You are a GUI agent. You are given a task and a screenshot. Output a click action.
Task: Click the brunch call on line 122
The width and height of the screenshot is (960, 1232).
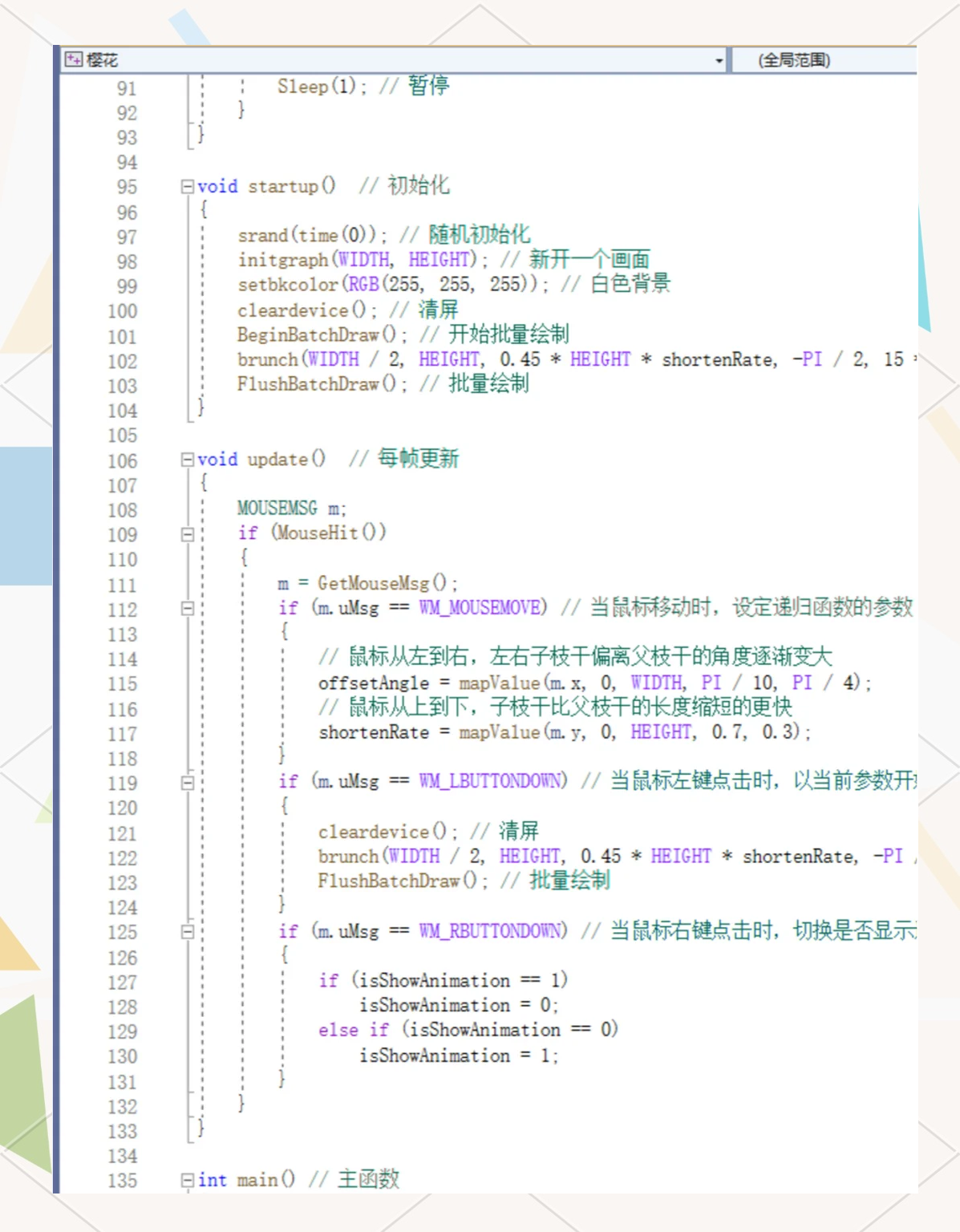tap(618, 857)
